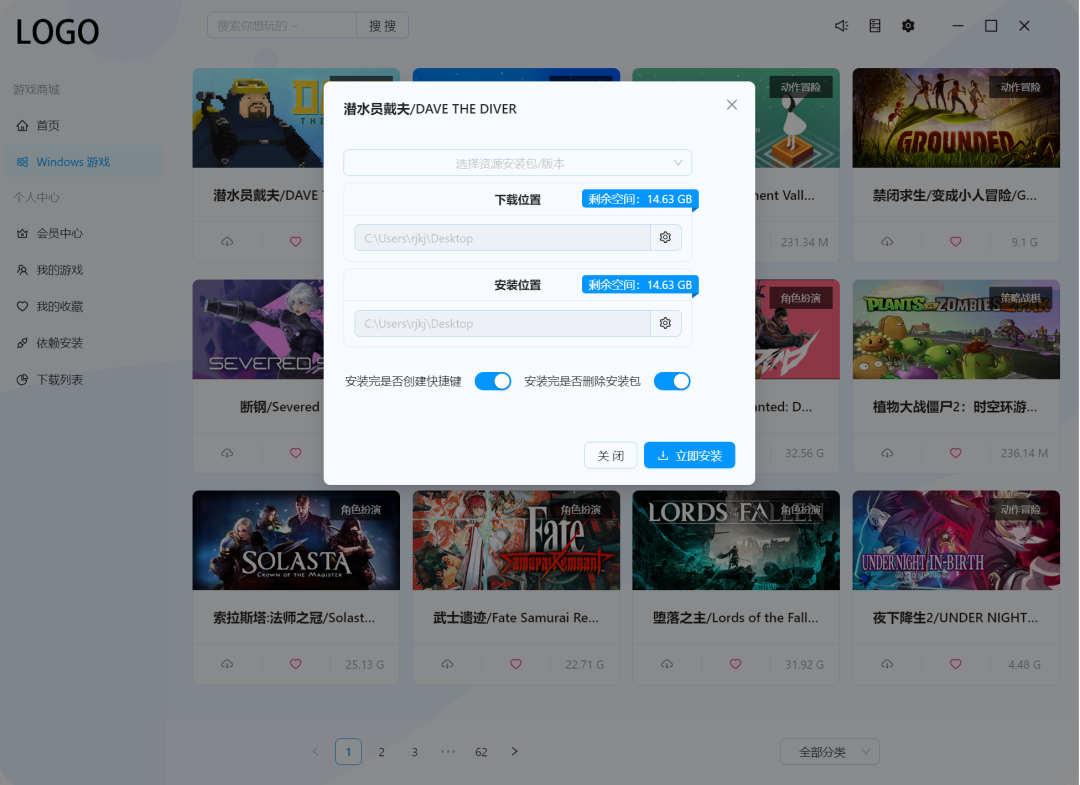Open settings gear icon in header
The image size is (1080, 785).
point(908,25)
